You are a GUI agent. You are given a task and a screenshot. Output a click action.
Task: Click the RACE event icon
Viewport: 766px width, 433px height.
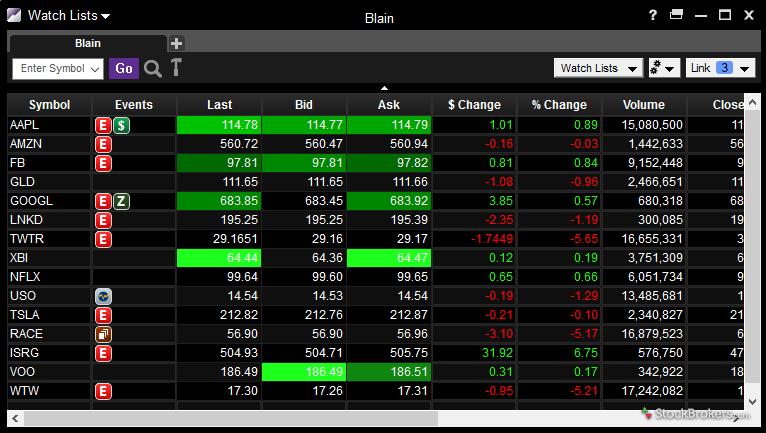103,334
